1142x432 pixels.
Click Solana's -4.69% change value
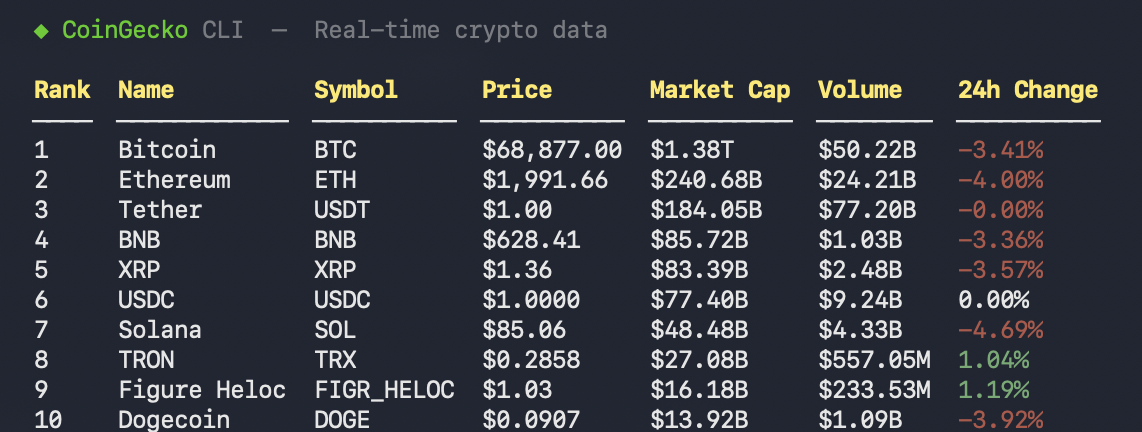(1000, 329)
